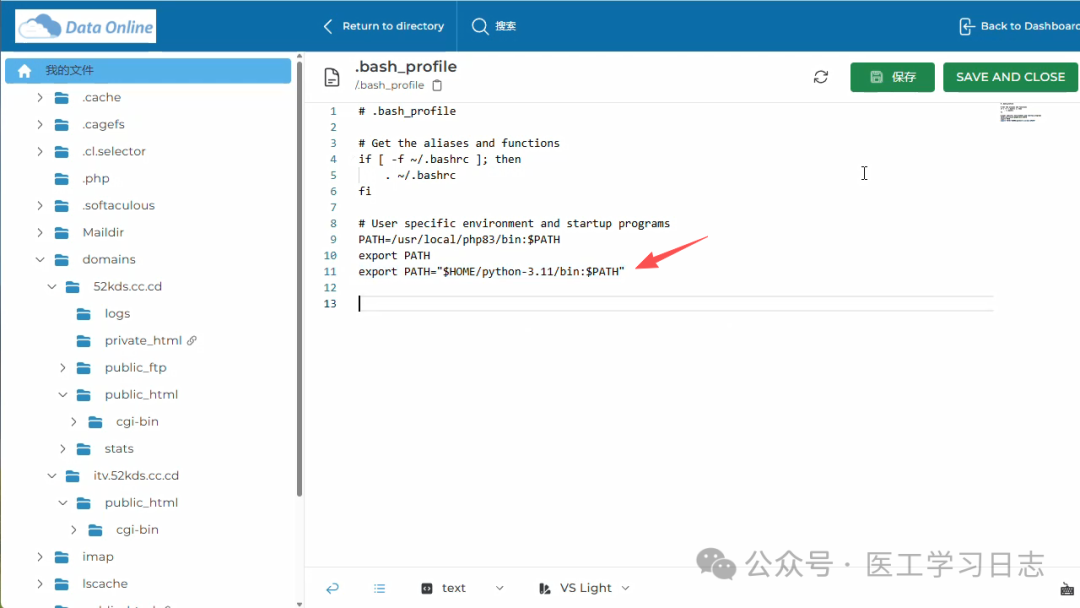Click the list icon in bottom bar

pyautogui.click(x=380, y=588)
